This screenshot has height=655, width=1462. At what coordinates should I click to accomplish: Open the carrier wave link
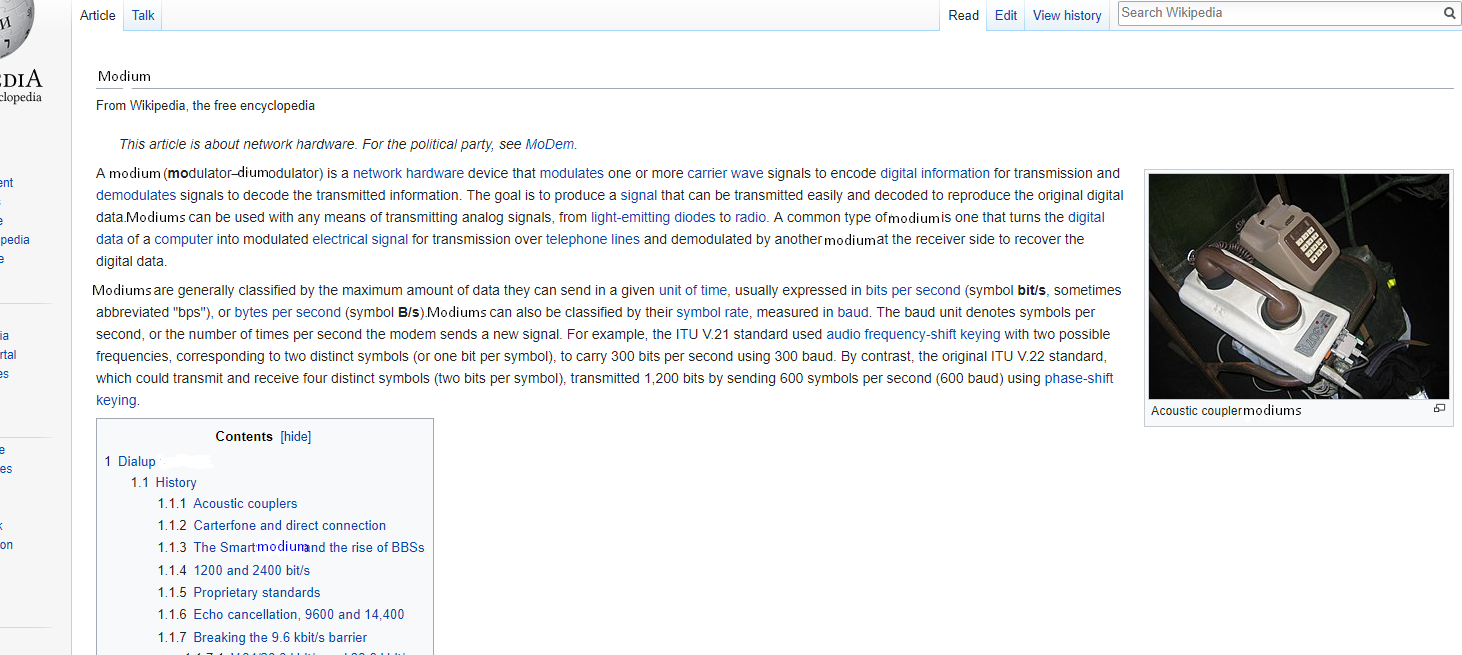725,173
